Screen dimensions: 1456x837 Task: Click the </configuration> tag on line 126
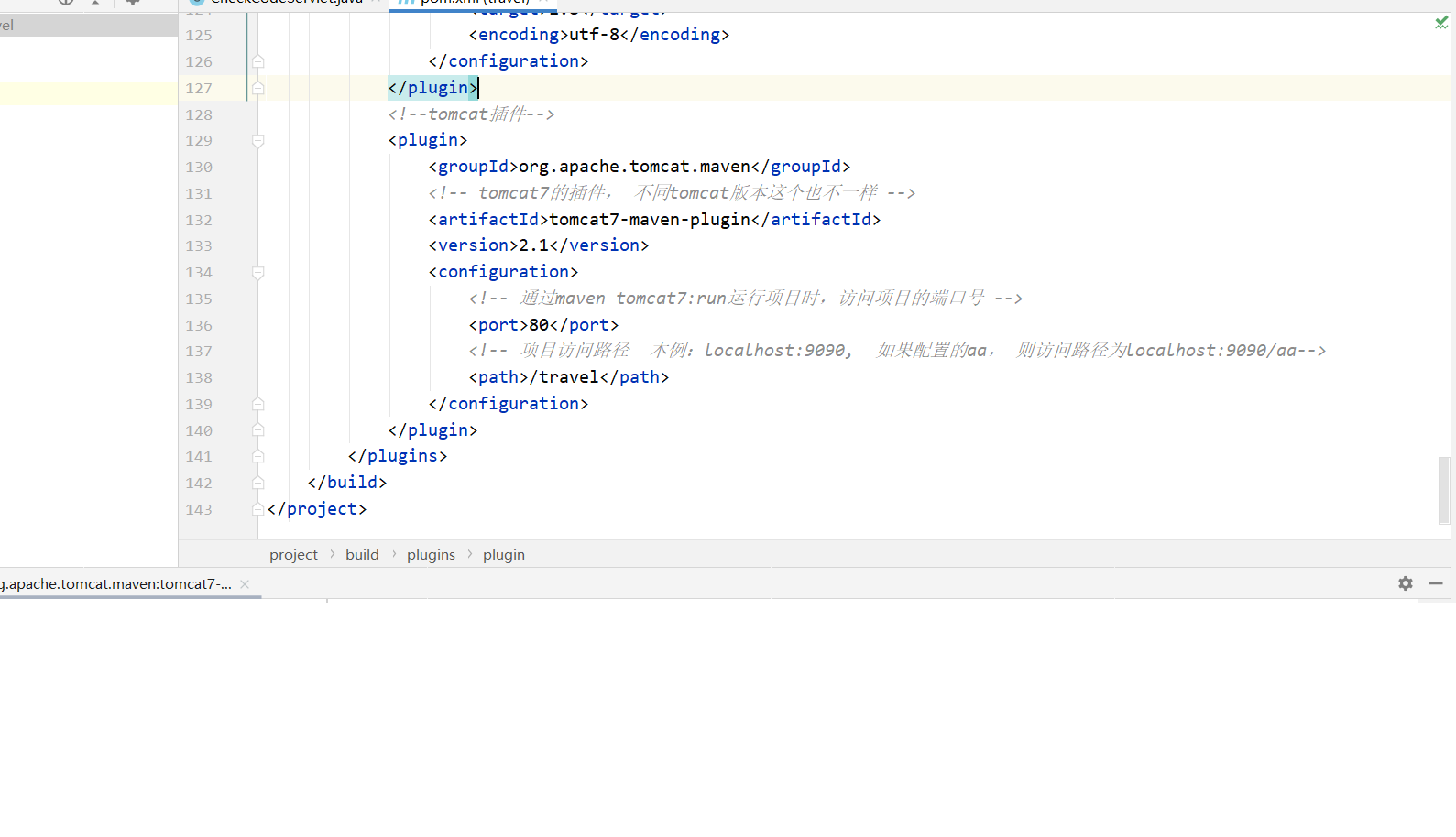click(509, 61)
